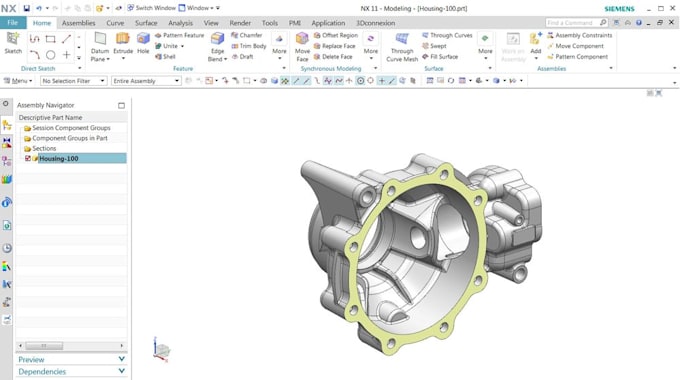Select the Line sketch tool
Screen dimensions: 680x380
point(66,39)
